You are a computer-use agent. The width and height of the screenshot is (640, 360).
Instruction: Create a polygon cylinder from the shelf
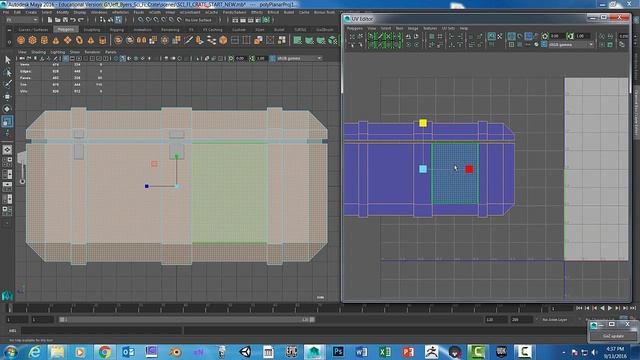(x=44, y=40)
